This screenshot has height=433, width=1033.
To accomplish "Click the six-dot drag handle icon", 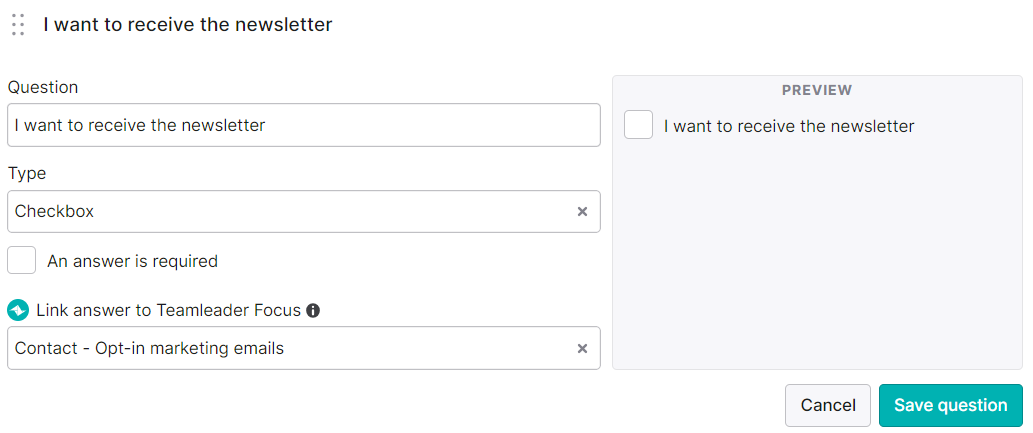I will [x=18, y=25].
